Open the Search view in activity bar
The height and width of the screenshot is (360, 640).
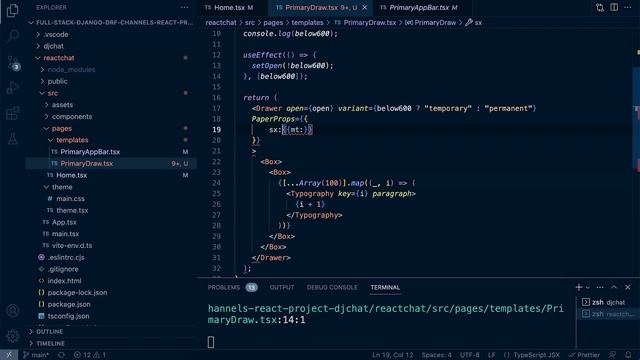coord(13,36)
